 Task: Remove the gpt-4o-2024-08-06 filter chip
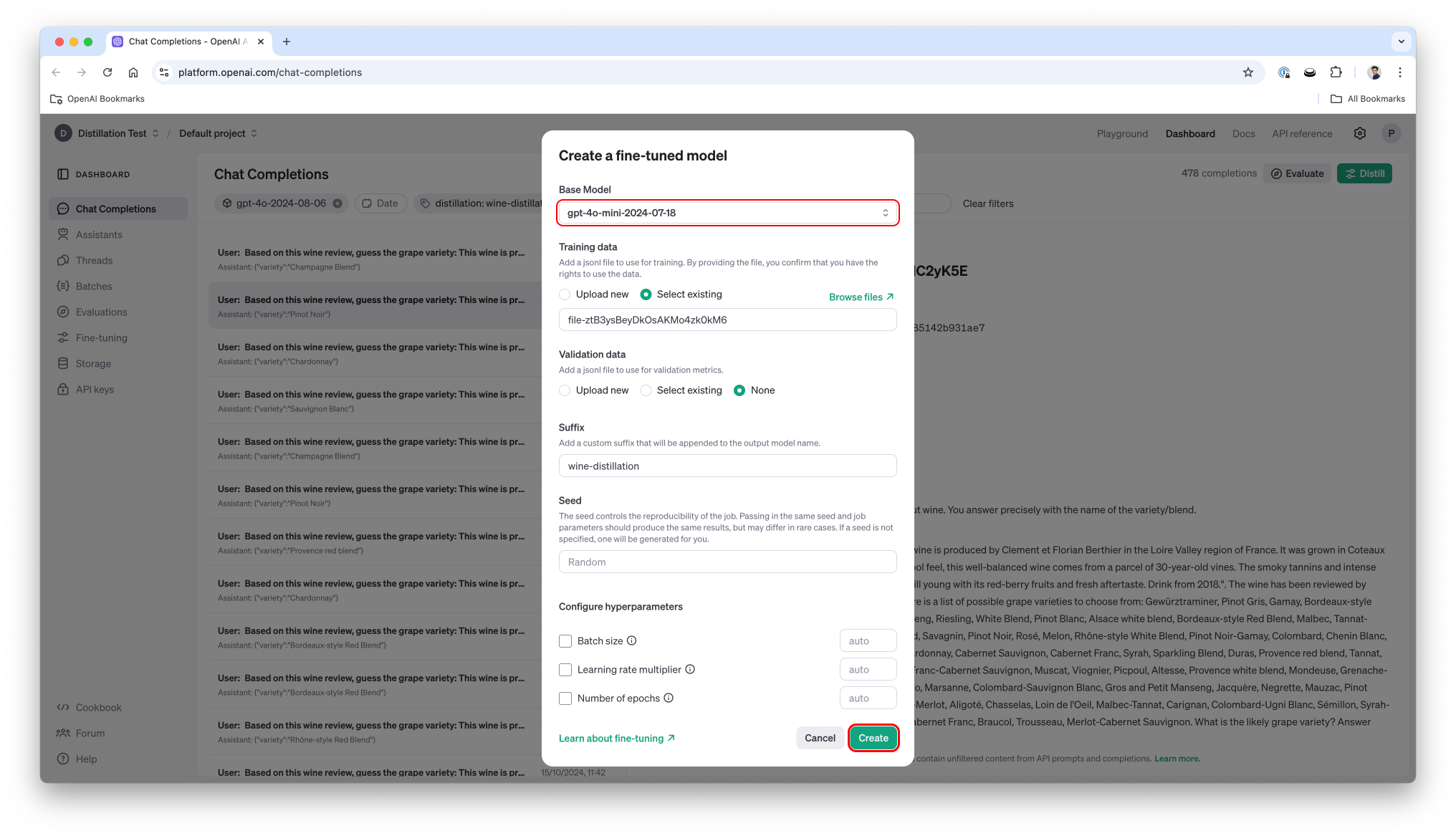tap(337, 203)
